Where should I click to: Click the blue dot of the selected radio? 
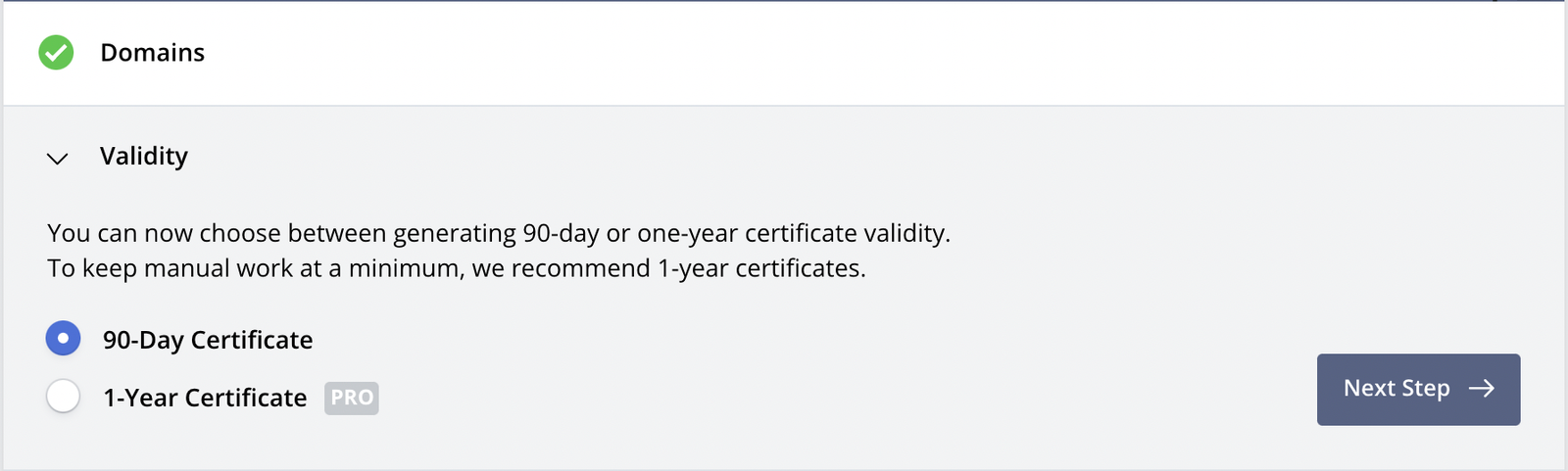(64, 339)
